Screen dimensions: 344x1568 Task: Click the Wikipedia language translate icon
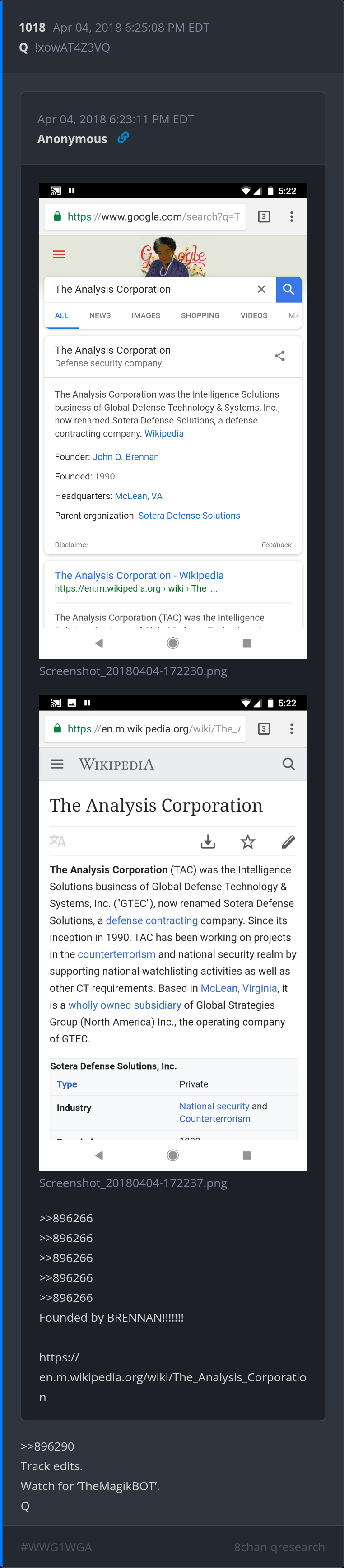click(58, 841)
